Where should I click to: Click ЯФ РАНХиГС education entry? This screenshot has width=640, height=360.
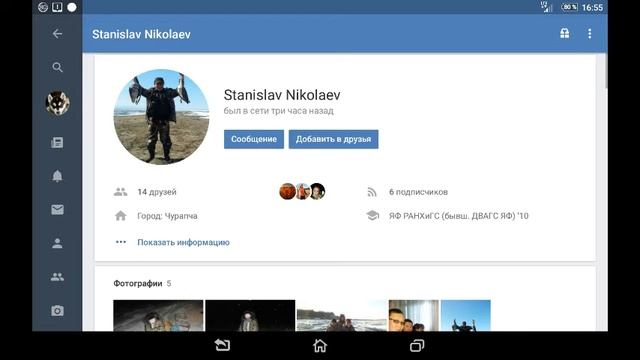click(458, 216)
